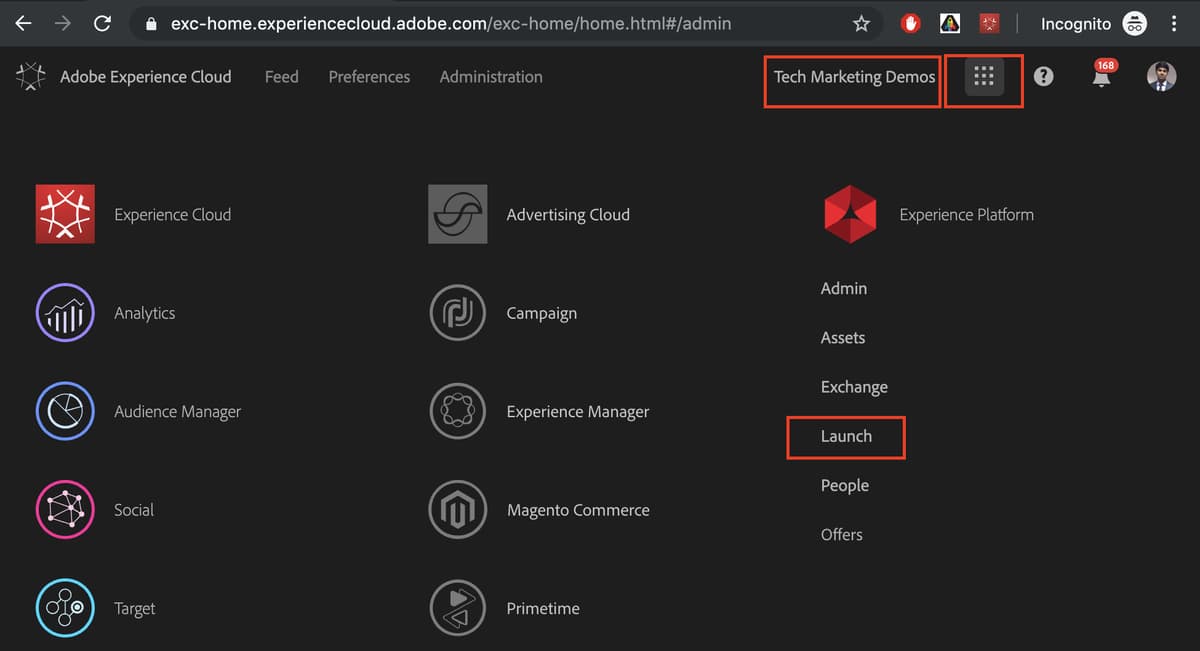Click the Tech Marketing Demos button
Image resolution: width=1200 pixels, height=651 pixels.
pos(851,76)
